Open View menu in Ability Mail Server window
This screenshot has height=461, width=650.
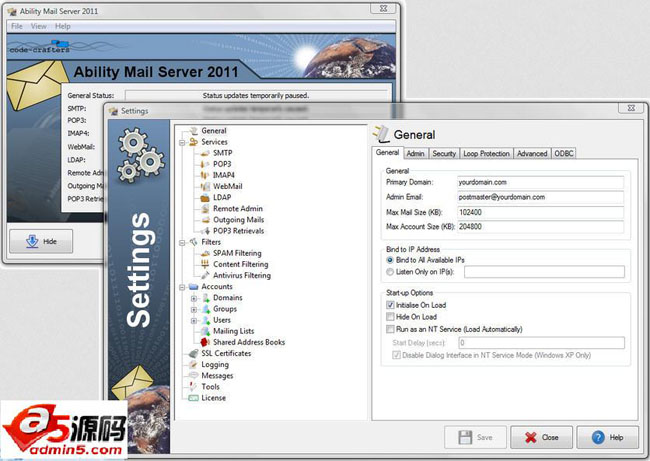39,26
